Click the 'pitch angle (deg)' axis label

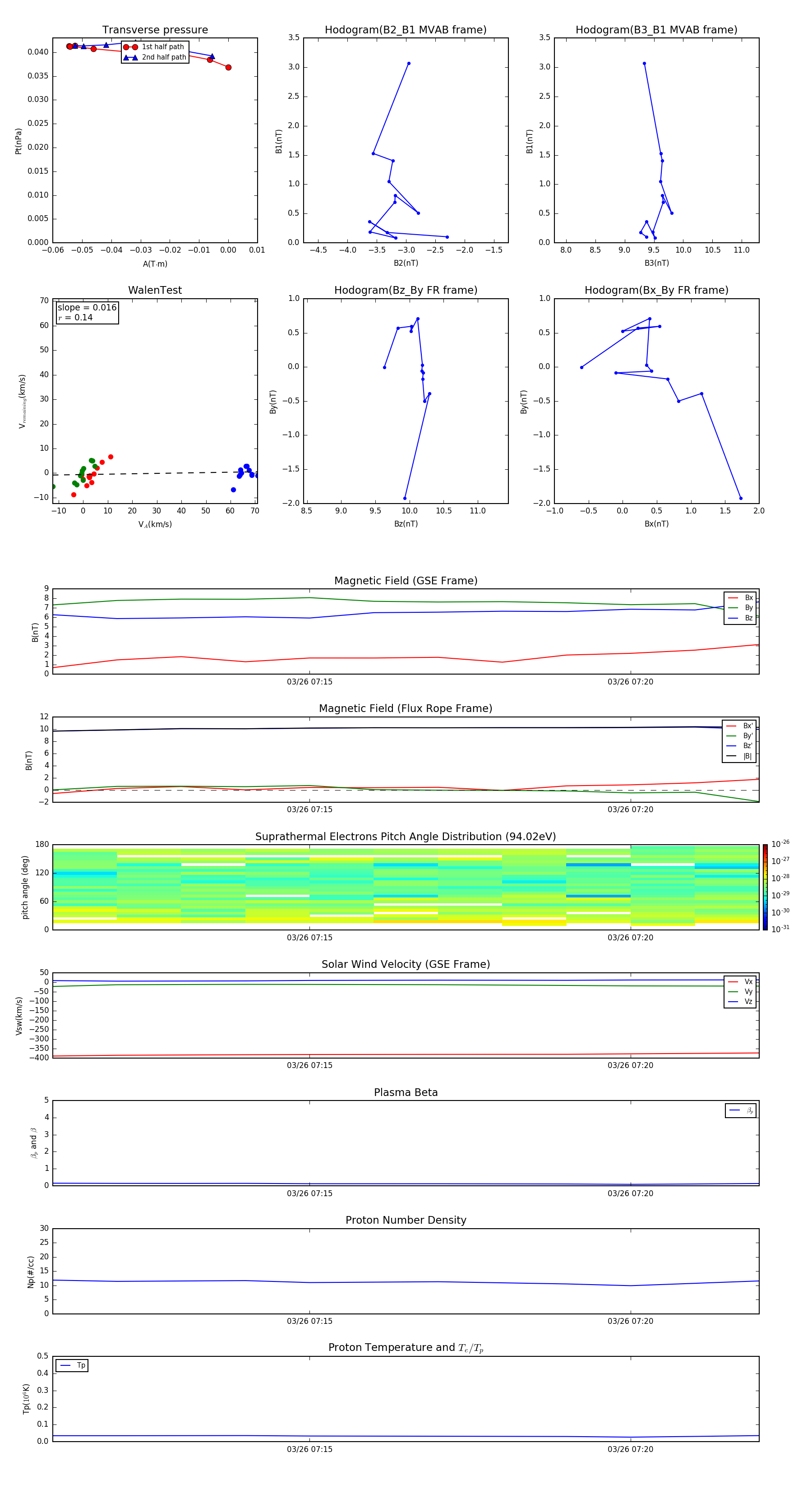[25, 887]
